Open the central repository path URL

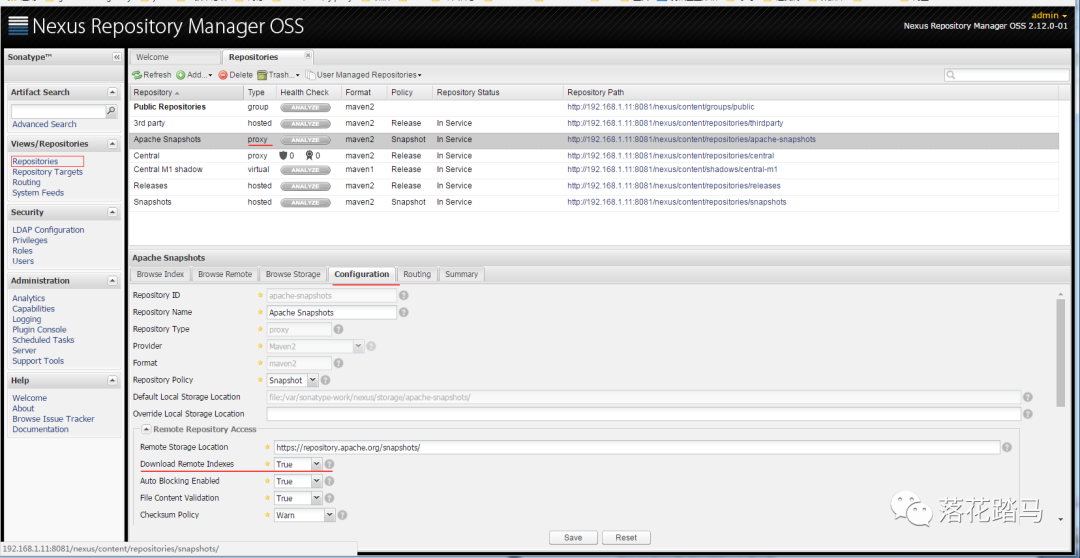670,156
